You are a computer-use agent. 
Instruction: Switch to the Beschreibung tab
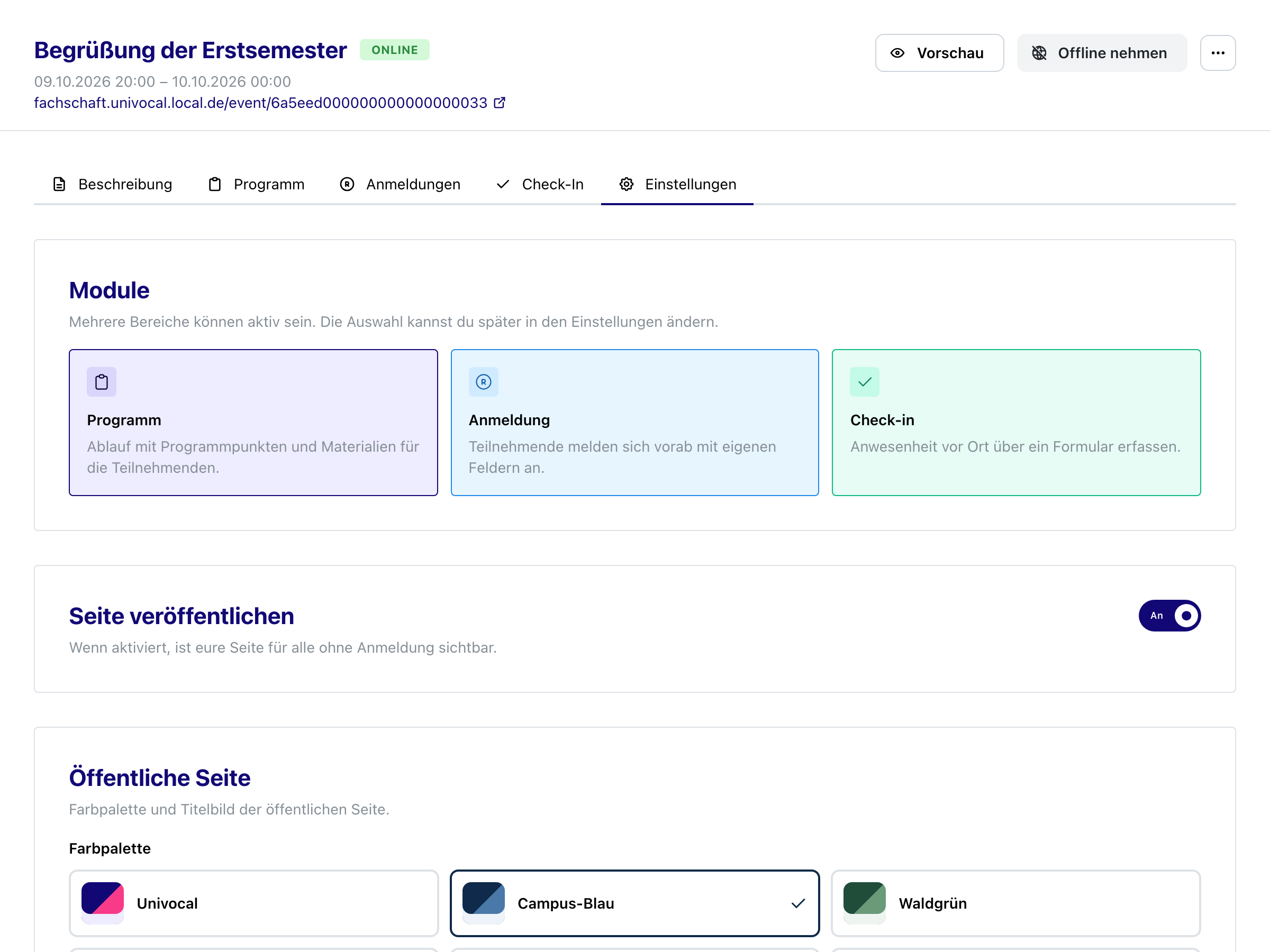(x=112, y=184)
